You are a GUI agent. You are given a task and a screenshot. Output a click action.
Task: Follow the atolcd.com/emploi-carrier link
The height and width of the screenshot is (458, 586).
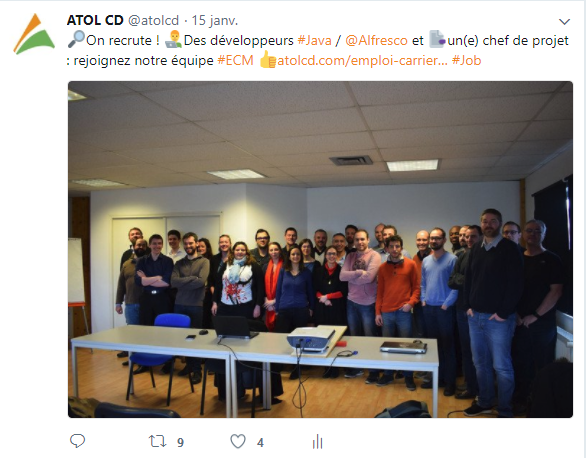(x=362, y=61)
